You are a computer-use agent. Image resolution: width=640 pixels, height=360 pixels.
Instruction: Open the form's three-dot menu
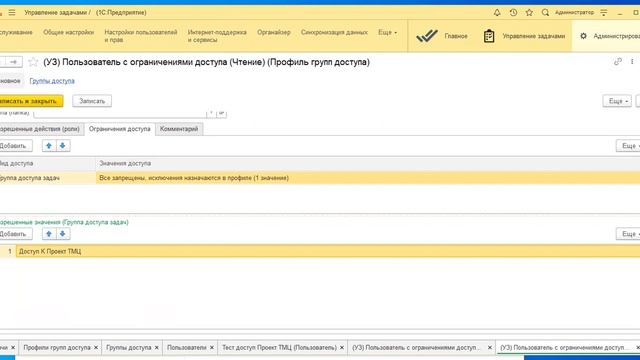(x=632, y=62)
